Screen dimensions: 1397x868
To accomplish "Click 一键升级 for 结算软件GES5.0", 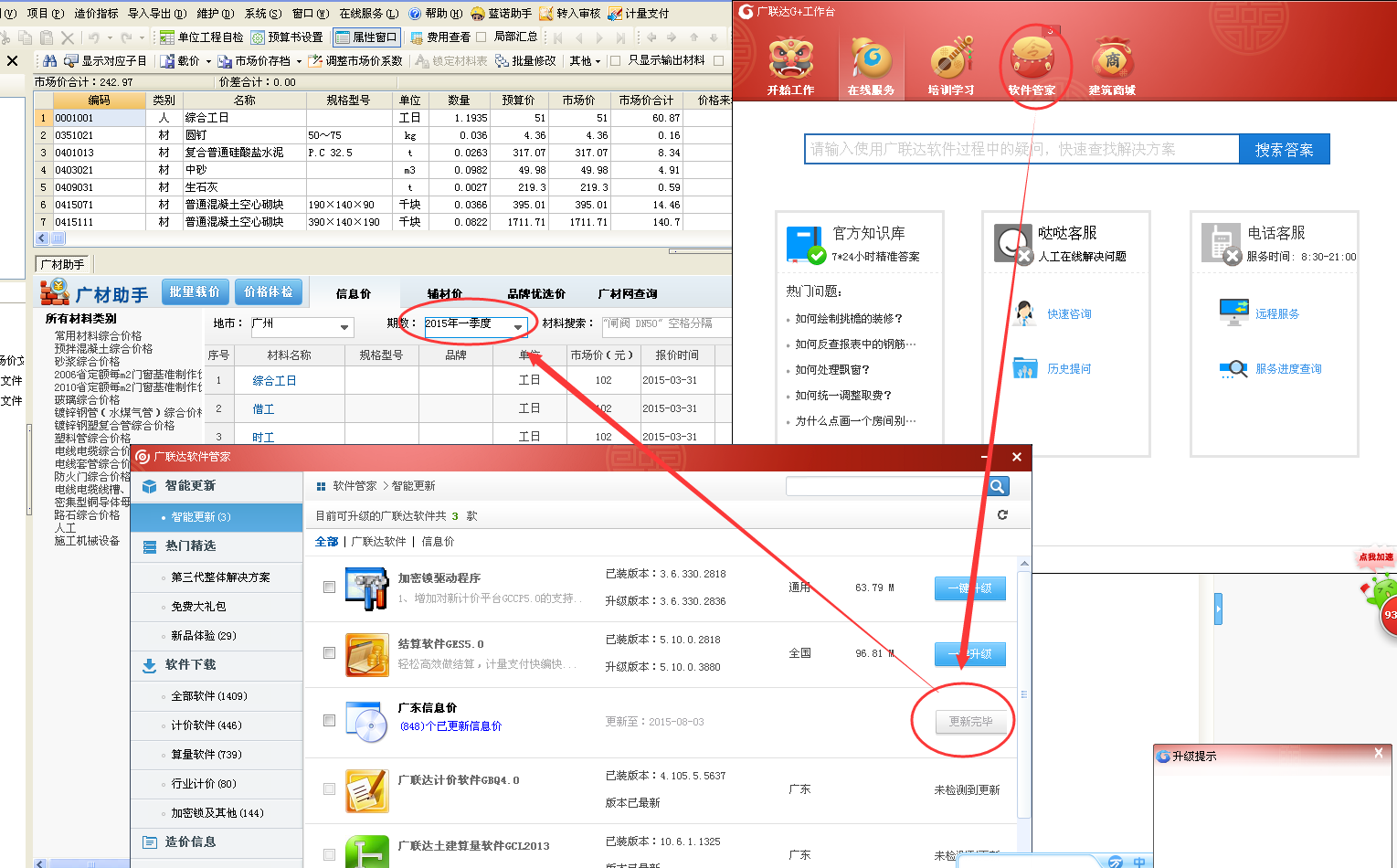I will pos(970,653).
